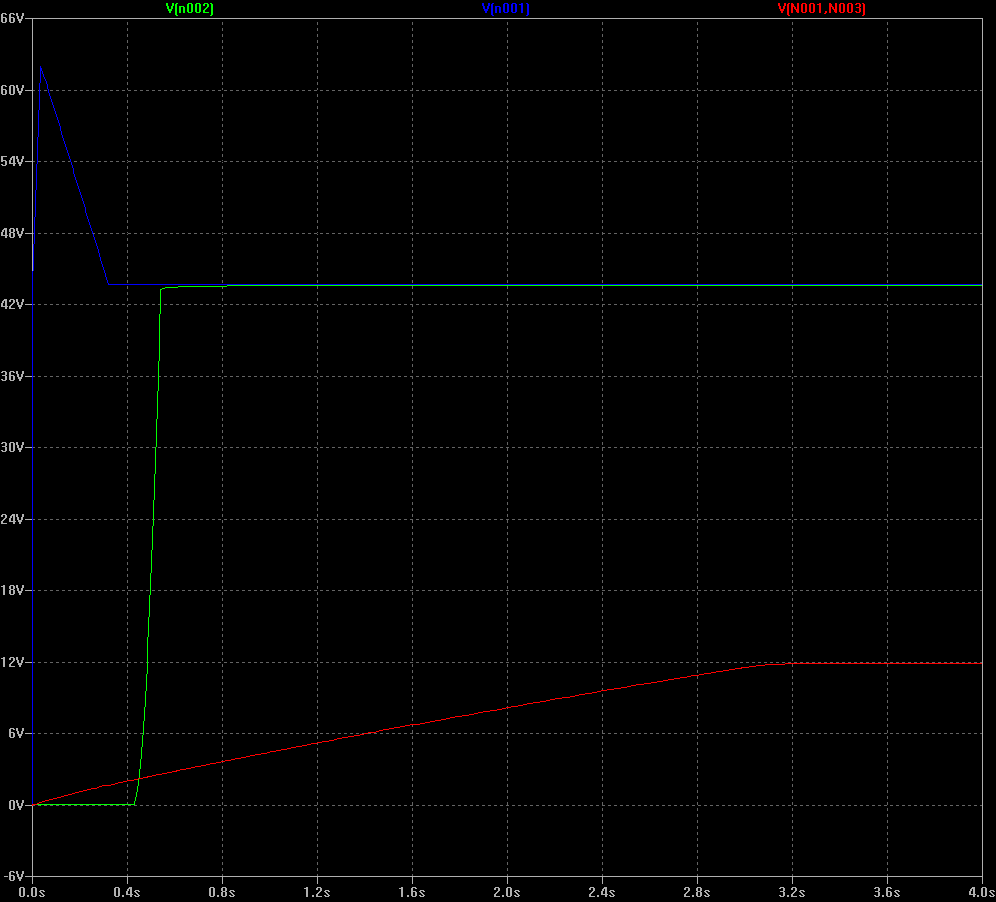996x902 pixels.
Task: Select the red V(N001,N003) trace label
Action: [x=821, y=8]
